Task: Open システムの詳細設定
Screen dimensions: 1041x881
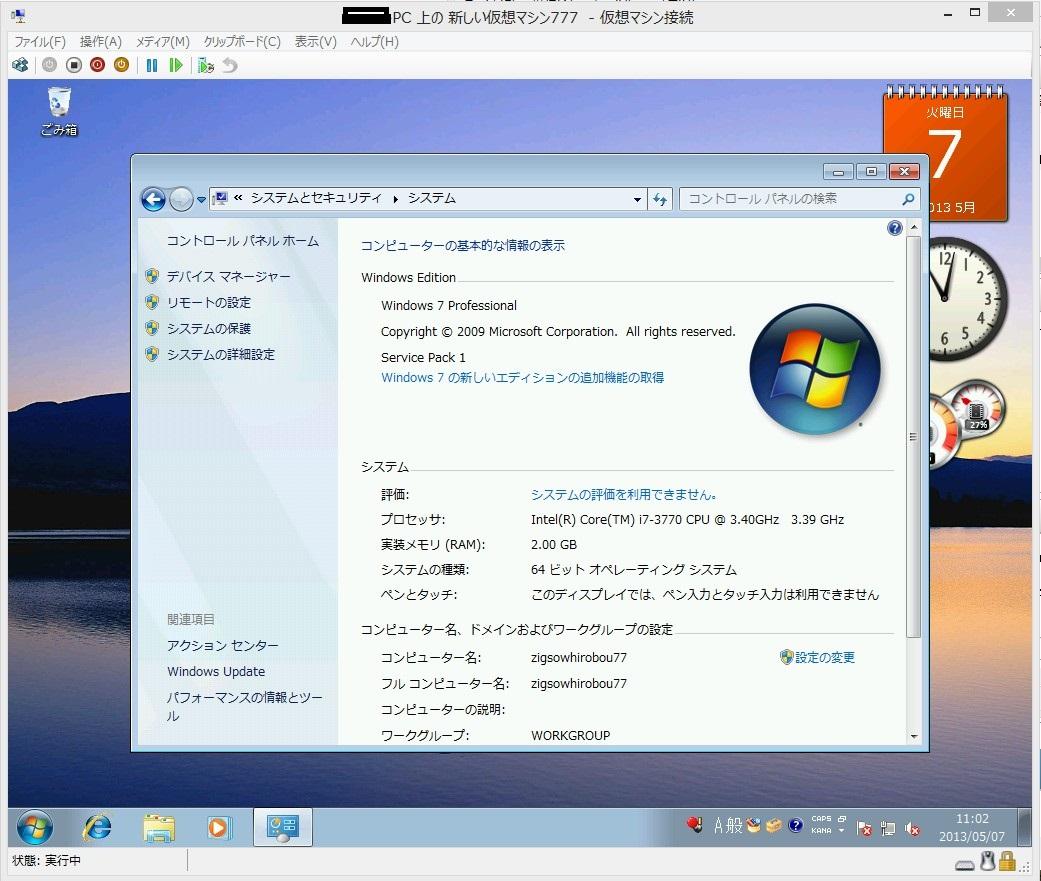Action: (220, 355)
